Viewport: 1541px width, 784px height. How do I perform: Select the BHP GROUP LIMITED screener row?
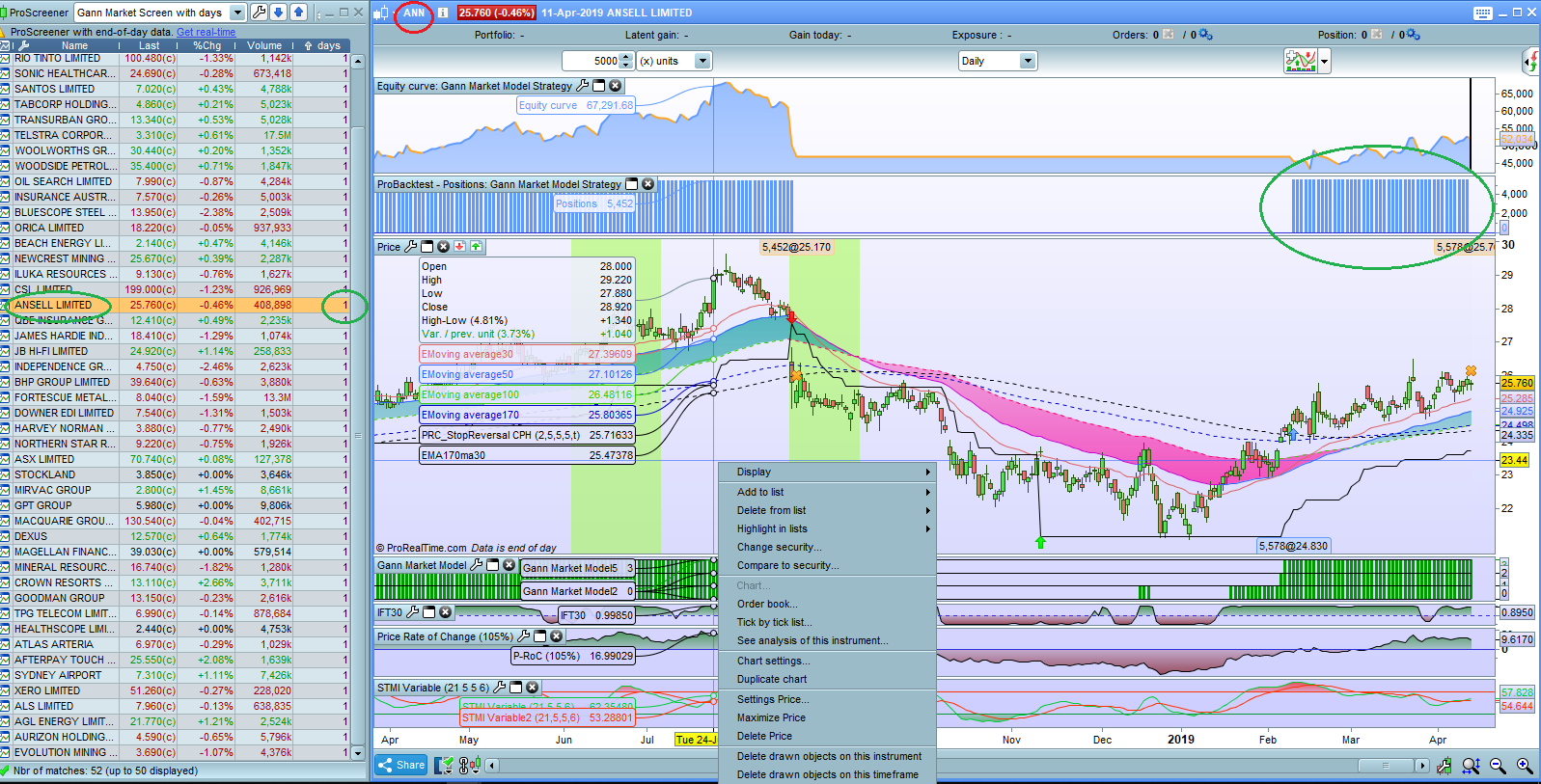[175, 382]
